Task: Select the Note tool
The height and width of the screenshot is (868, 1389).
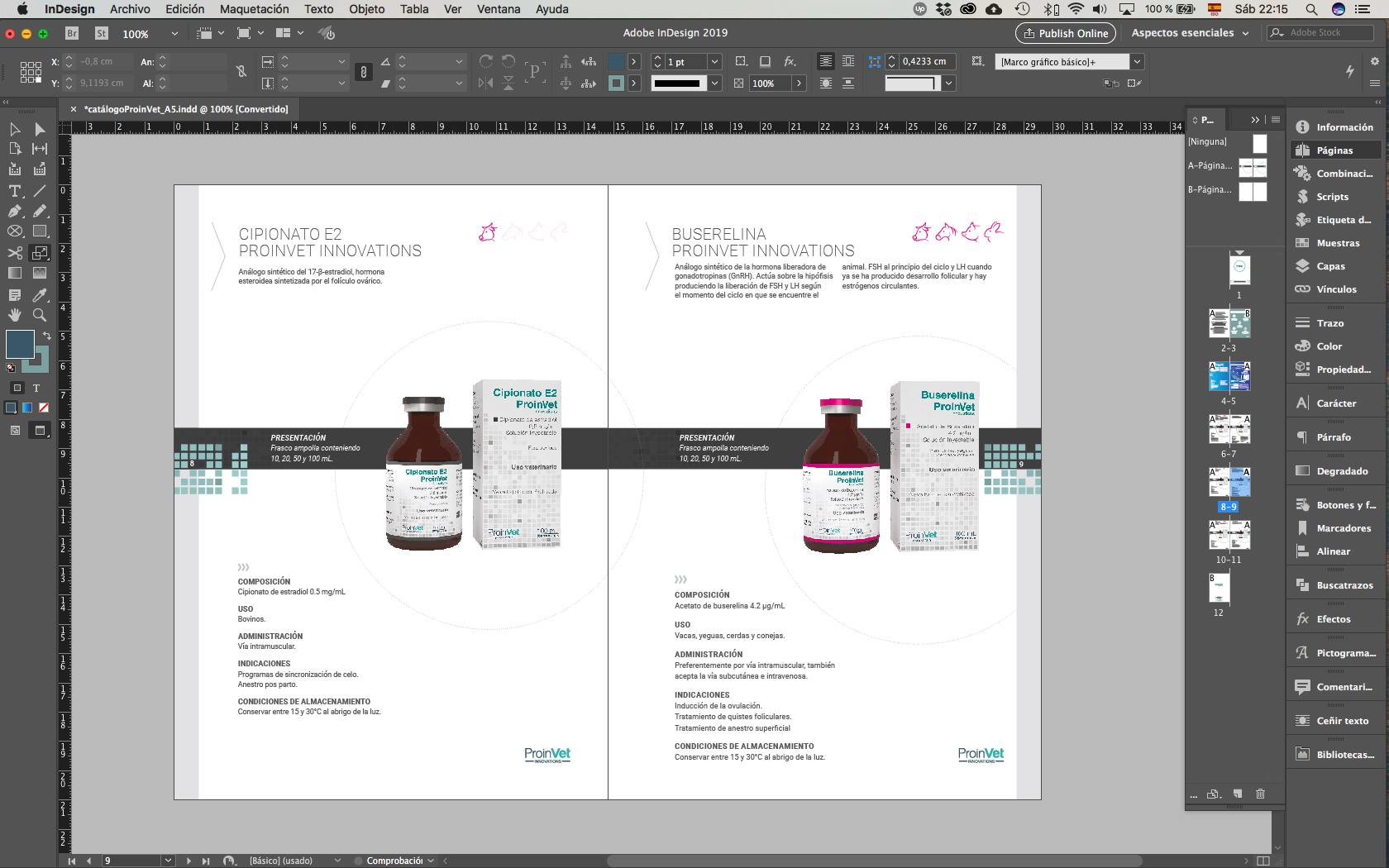Action: [x=15, y=295]
